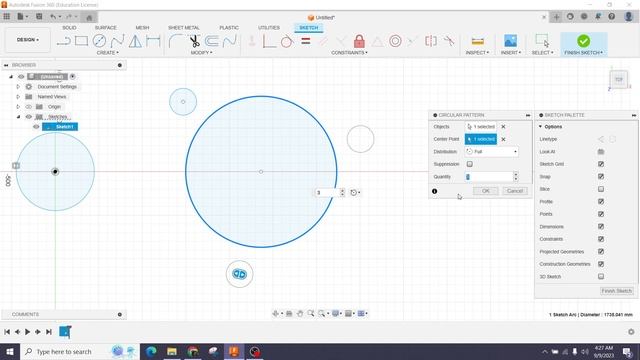Toggle the Profile checkbox
The width and height of the screenshot is (640, 360).
point(601,202)
